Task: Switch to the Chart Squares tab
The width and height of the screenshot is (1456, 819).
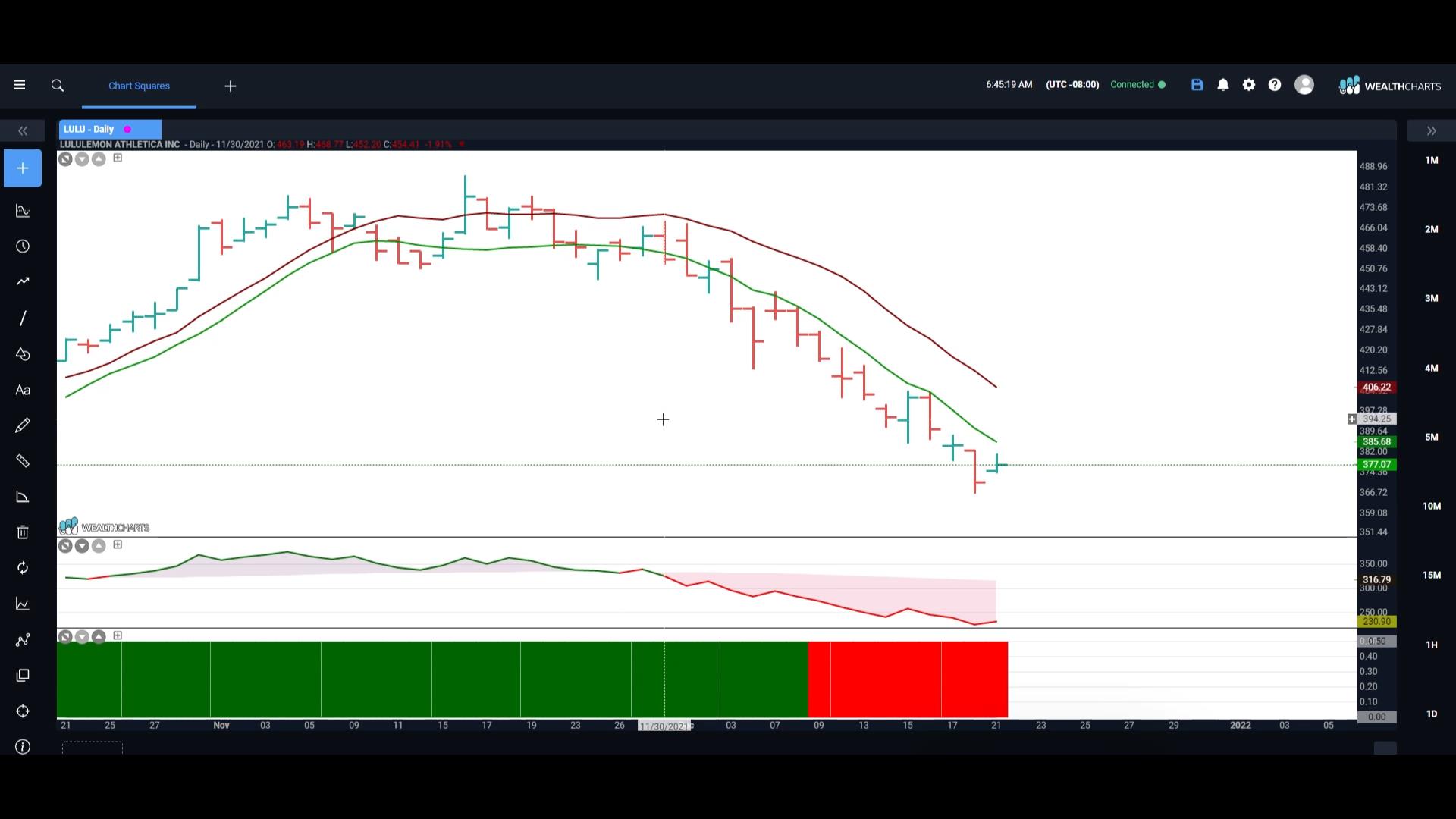Action: pos(139,86)
